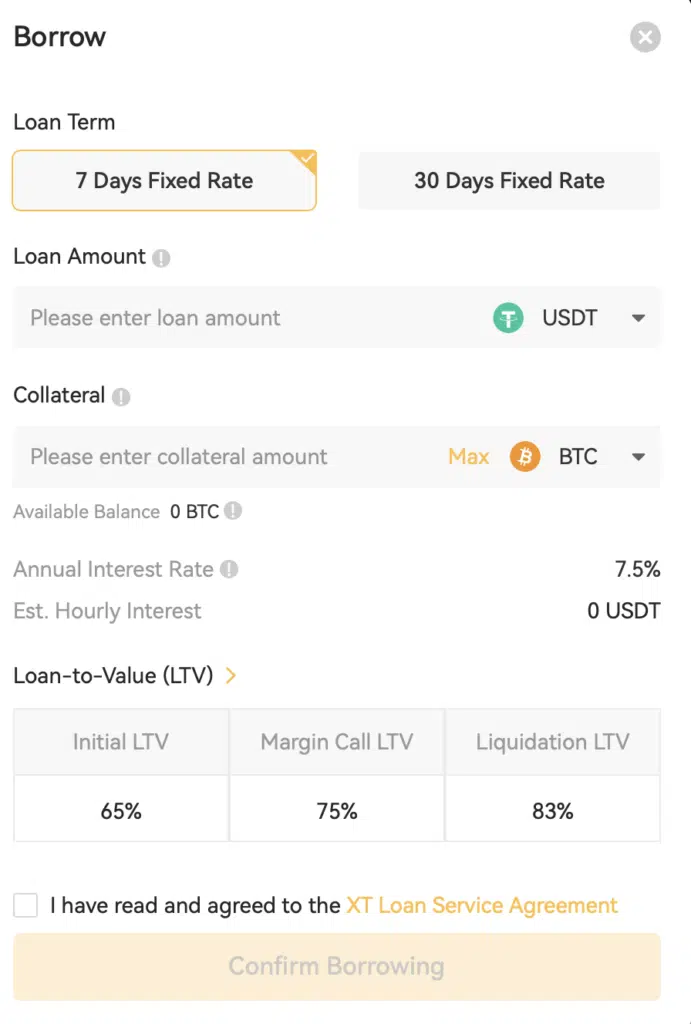
Task: Click the Confirm Borrowing button
Action: (x=336, y=967)
